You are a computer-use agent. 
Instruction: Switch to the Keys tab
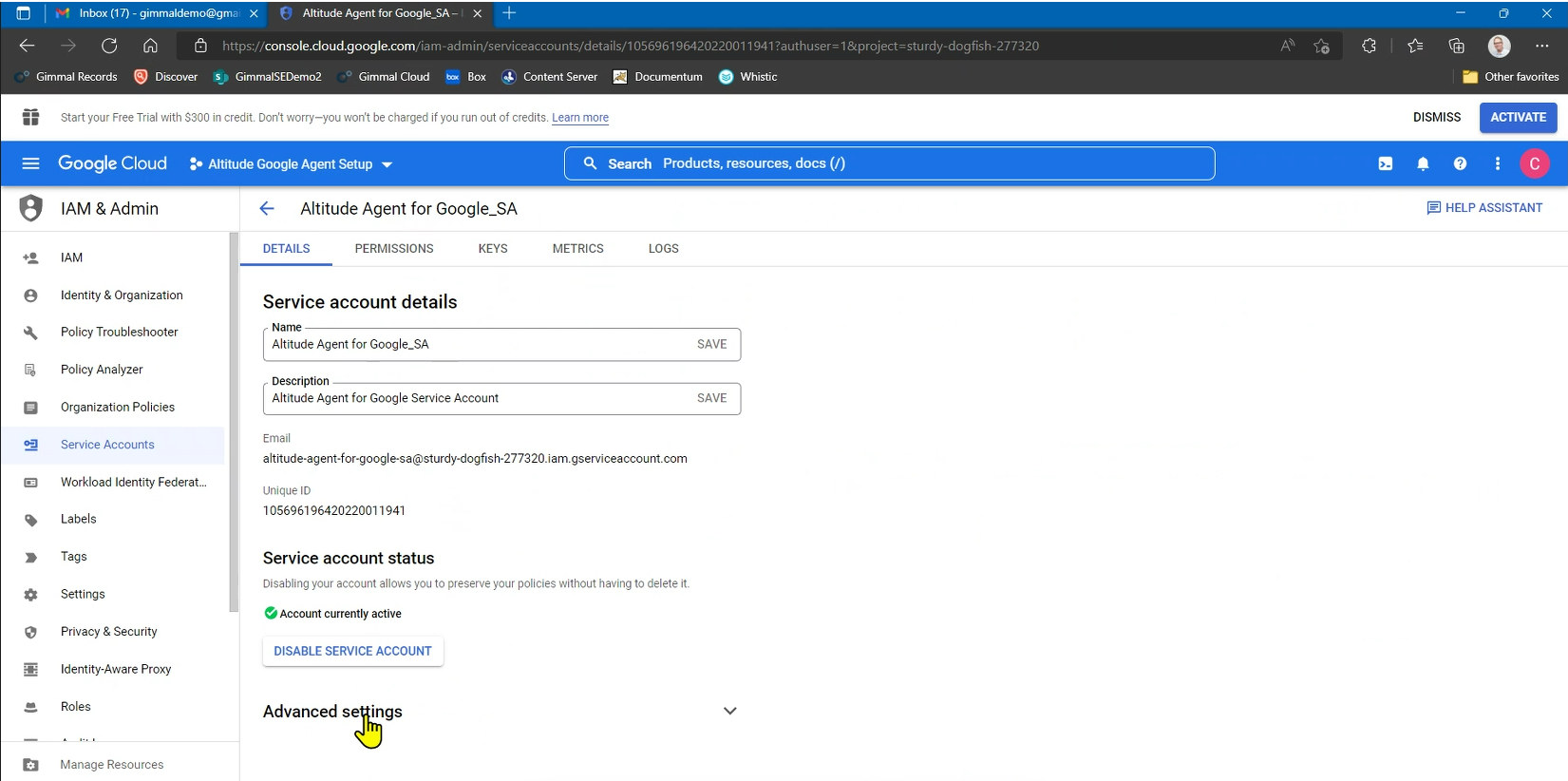[493, 249]
